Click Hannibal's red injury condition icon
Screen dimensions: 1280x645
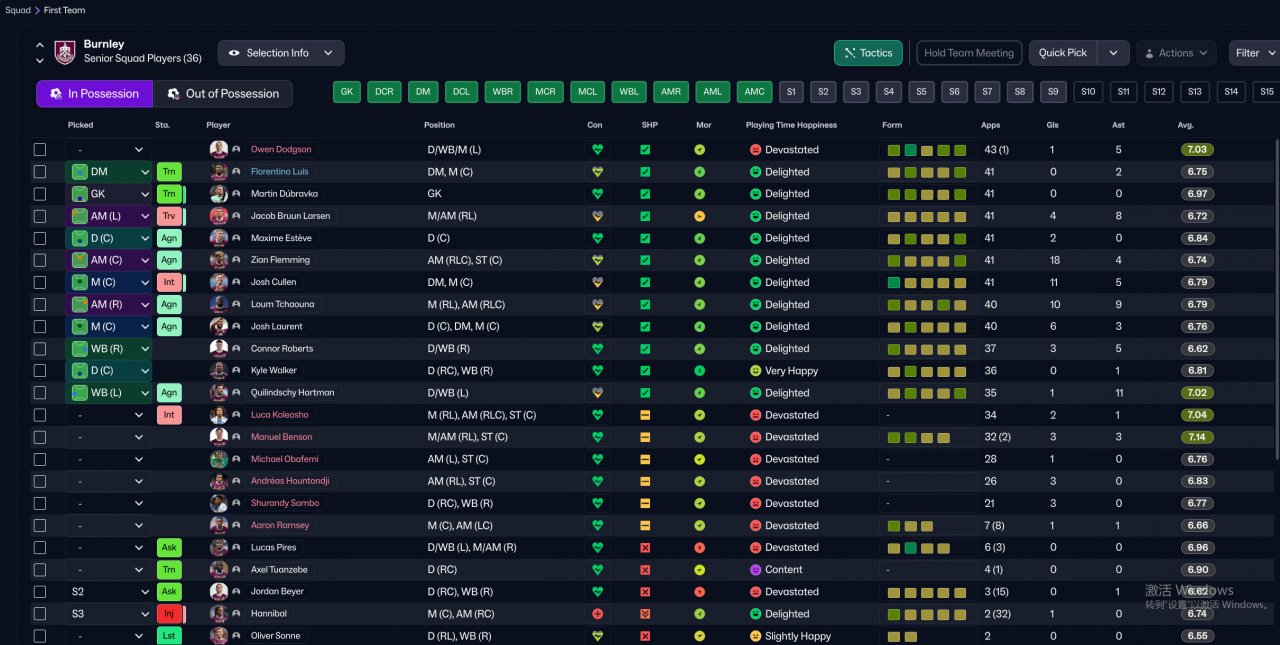pos(598,614)
